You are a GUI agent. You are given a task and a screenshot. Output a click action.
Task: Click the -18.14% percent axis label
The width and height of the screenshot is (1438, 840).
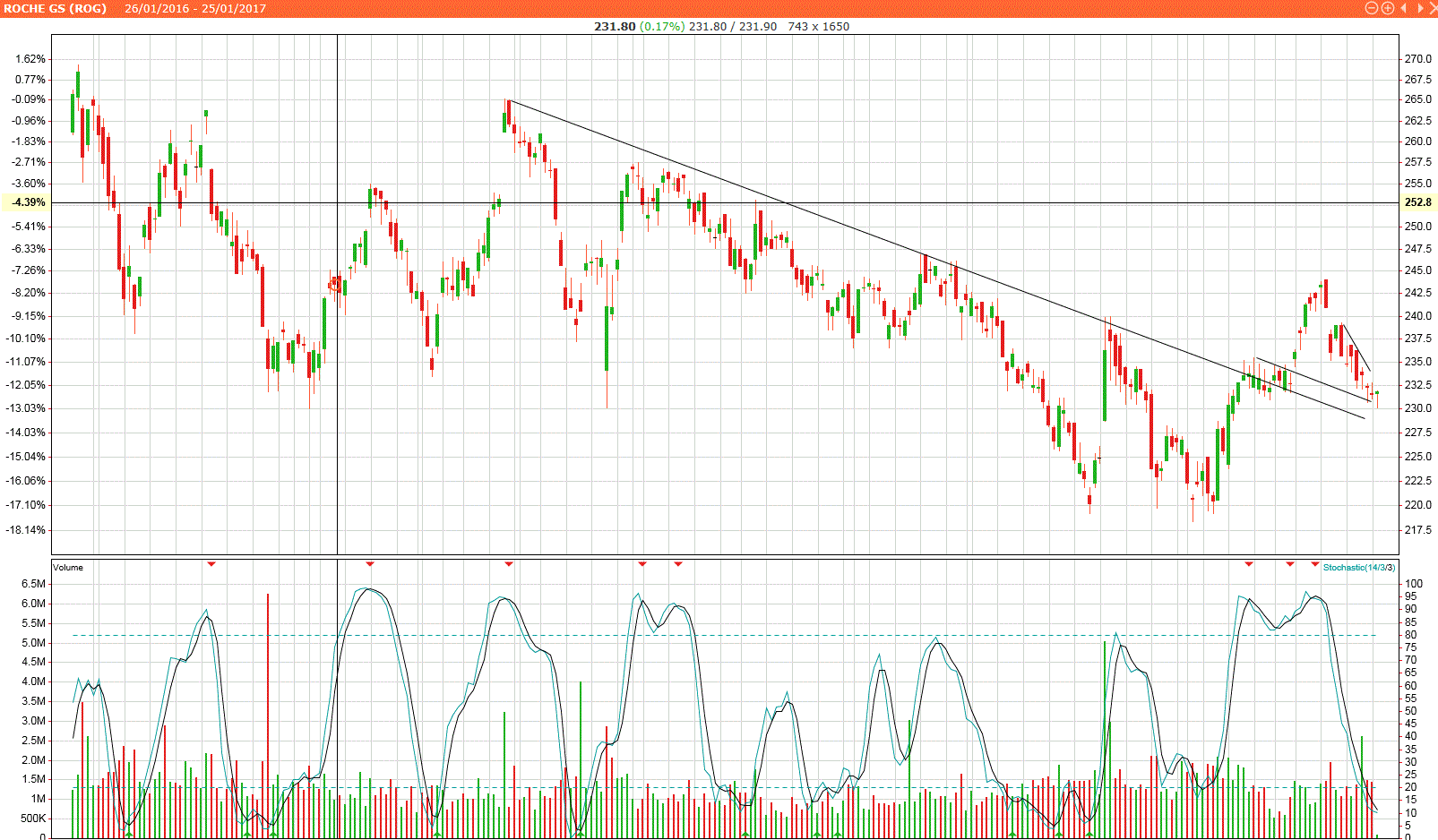[x=27, y=530]
